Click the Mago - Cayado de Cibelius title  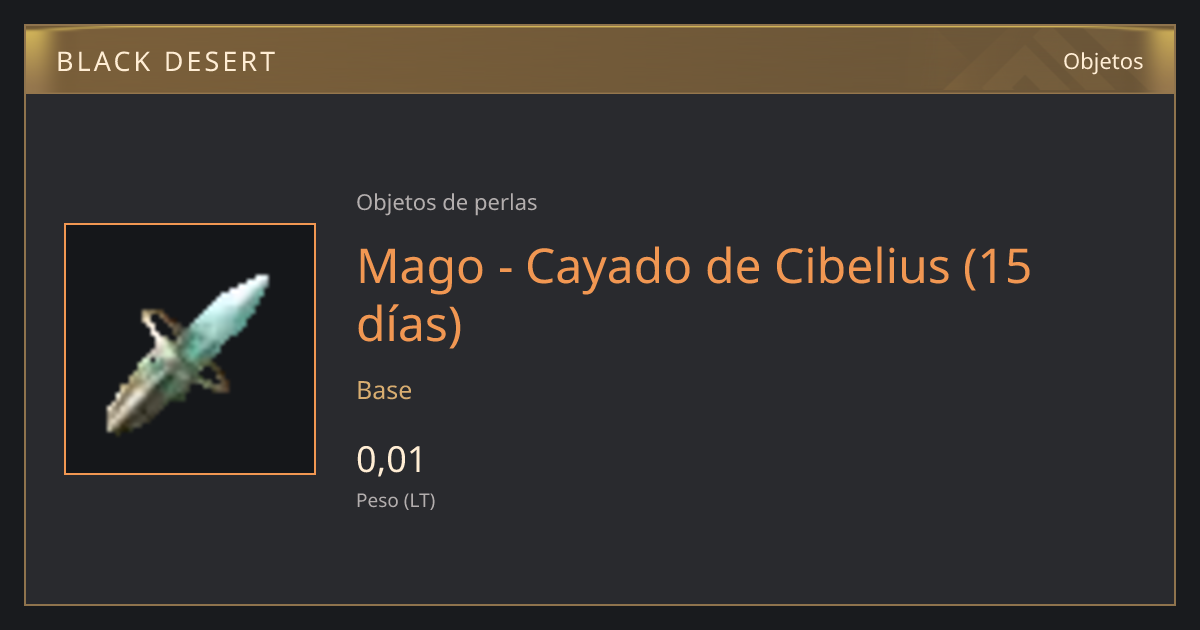click(694, 296)
